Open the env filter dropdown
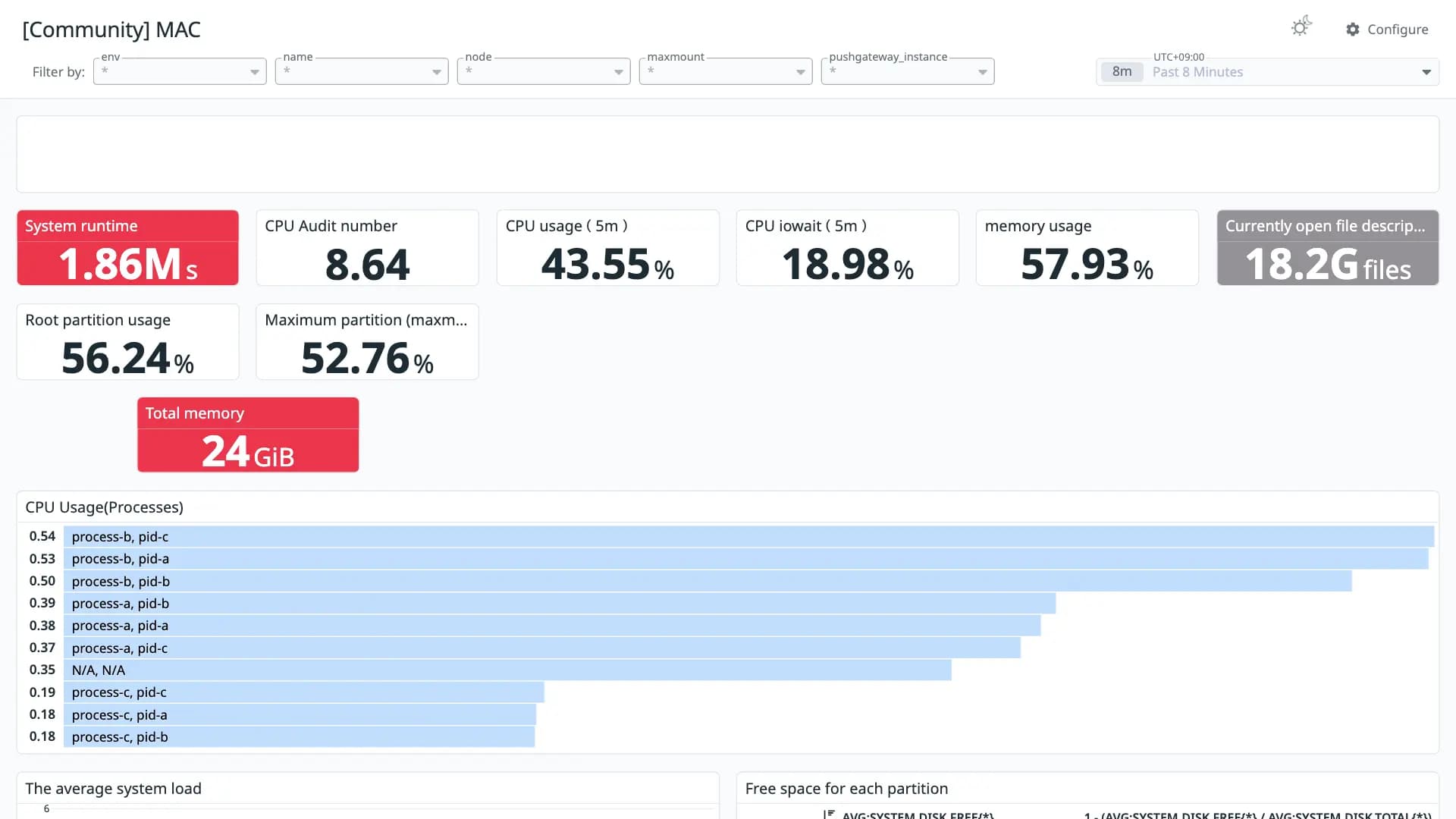This screenshot has width=1456, height=819. (x=180, y=71)
